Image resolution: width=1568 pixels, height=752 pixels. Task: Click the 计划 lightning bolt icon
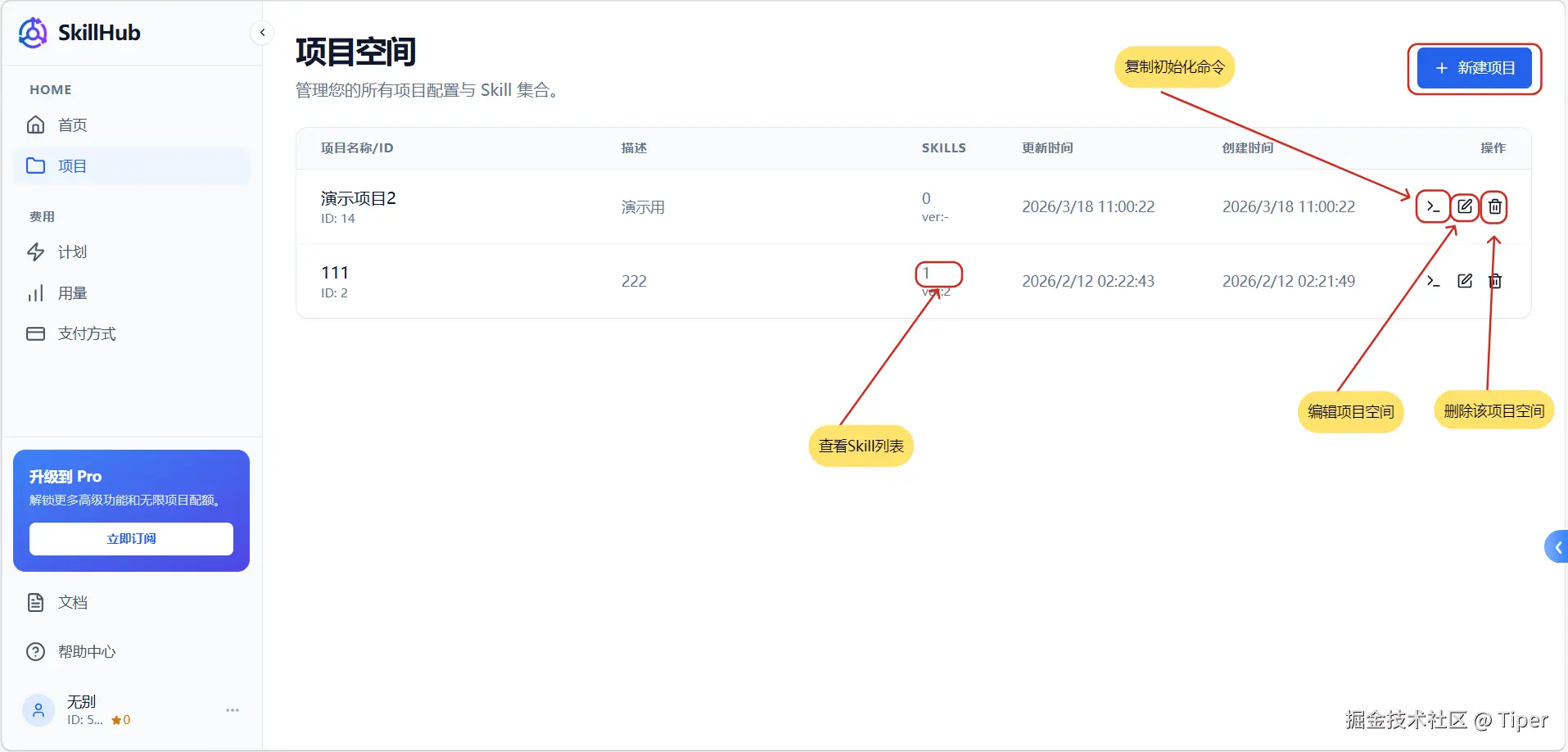[35, 251]
